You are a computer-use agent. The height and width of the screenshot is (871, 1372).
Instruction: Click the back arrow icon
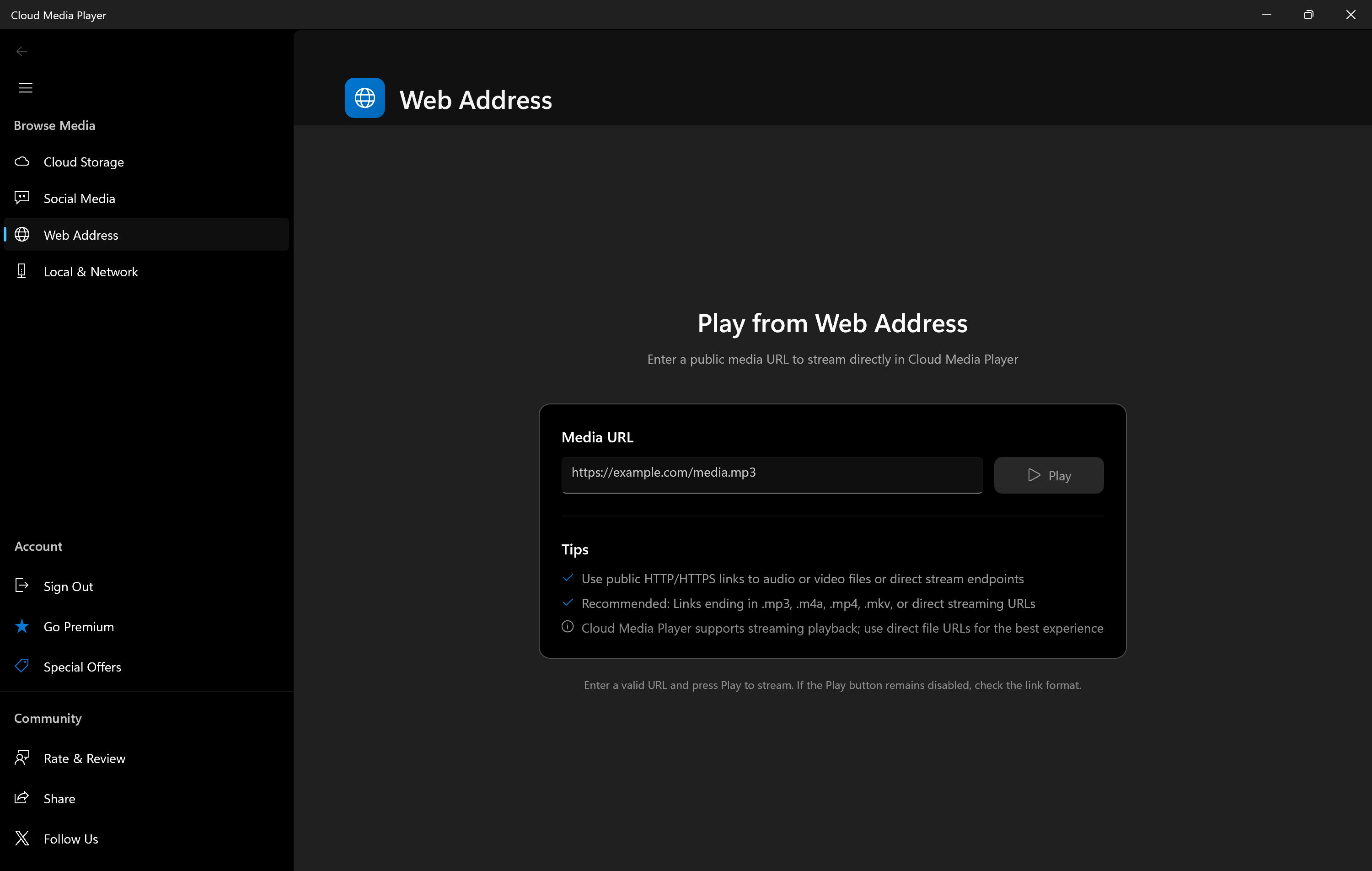(21, 51)
